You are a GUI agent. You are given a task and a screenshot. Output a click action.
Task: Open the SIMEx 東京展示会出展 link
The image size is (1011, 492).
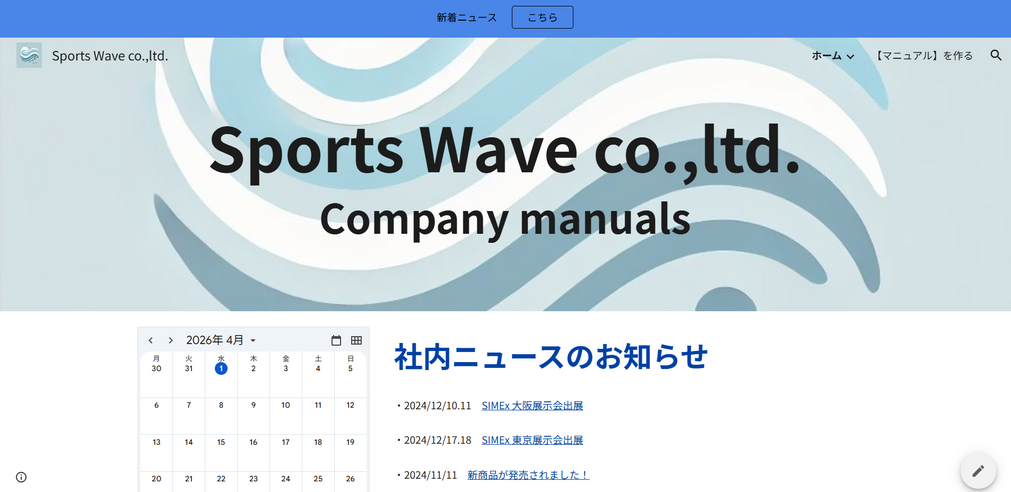532,440
